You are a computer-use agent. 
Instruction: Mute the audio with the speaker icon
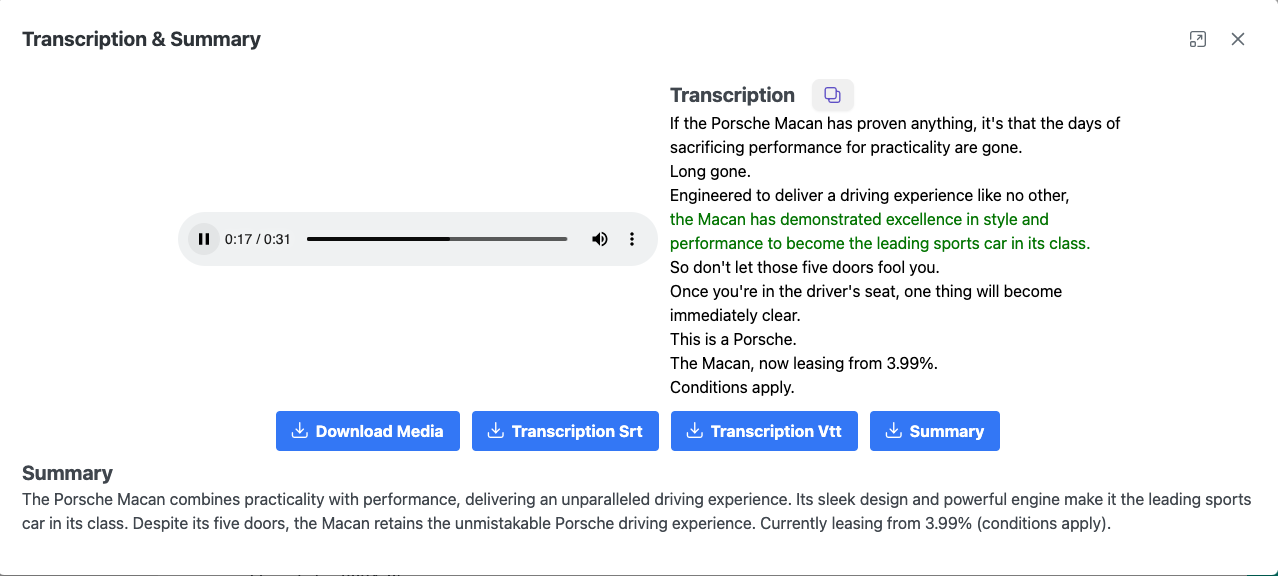tap(600, 239)
